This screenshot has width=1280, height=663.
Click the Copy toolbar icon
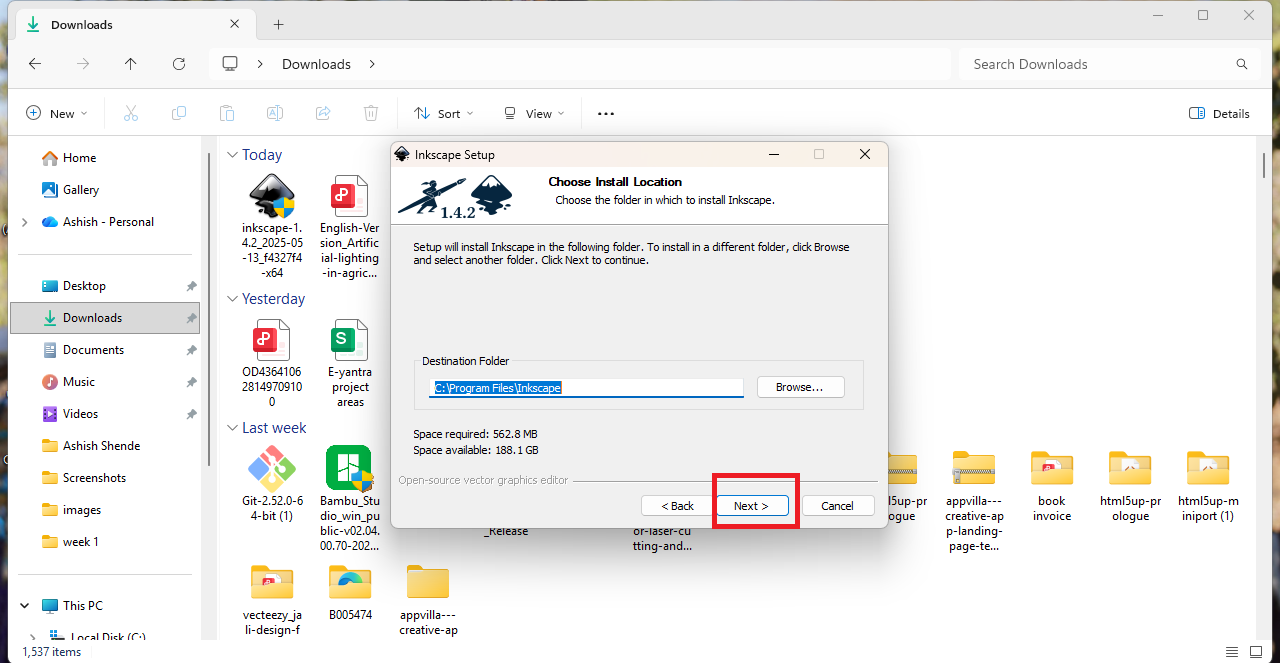pyautogui.click(x=179, y=113)
